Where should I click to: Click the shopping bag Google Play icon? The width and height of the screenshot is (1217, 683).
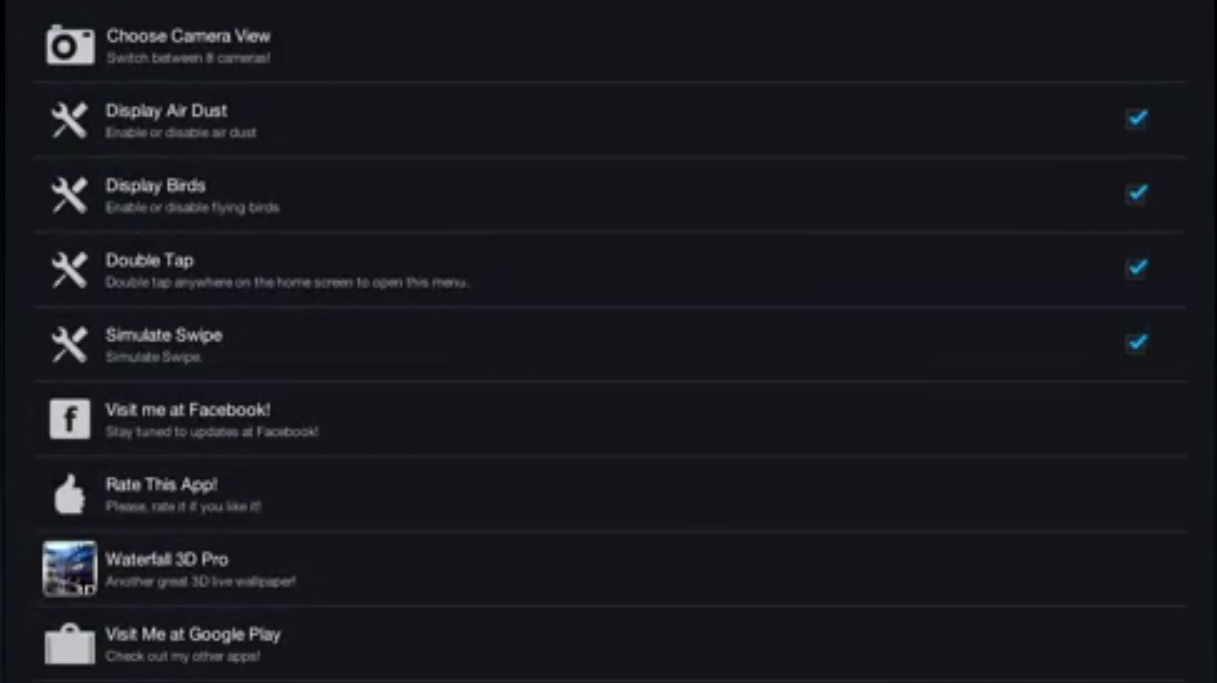(70, 644)
